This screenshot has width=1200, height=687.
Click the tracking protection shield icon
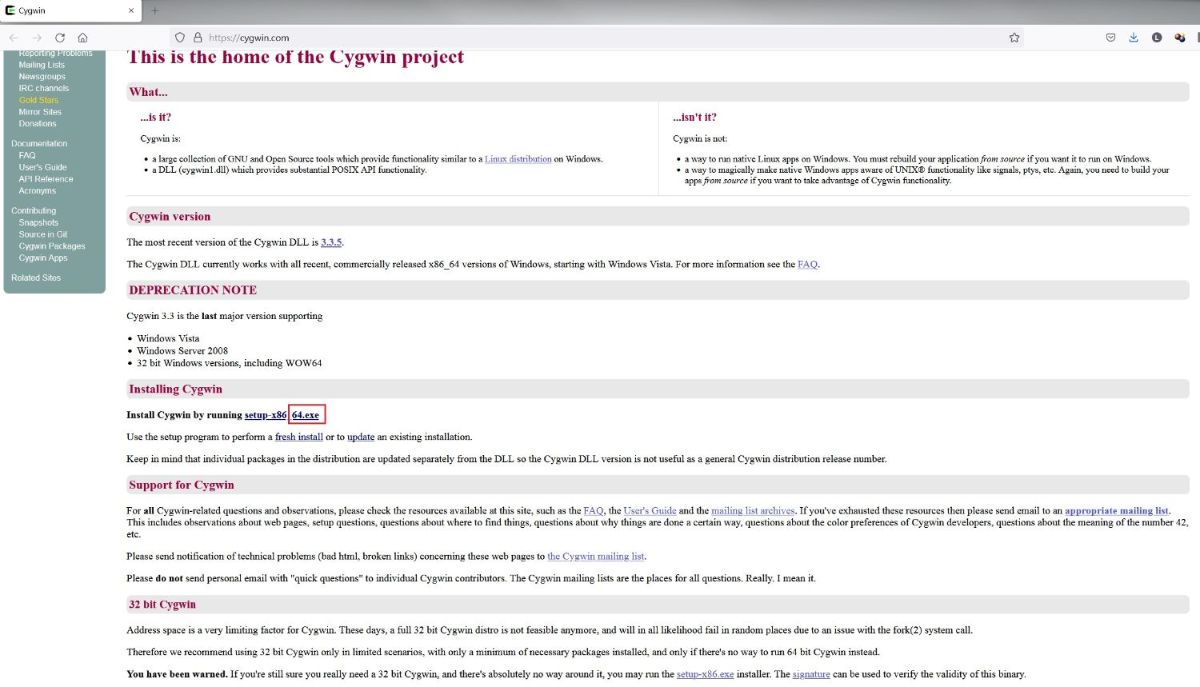point(179,37)
